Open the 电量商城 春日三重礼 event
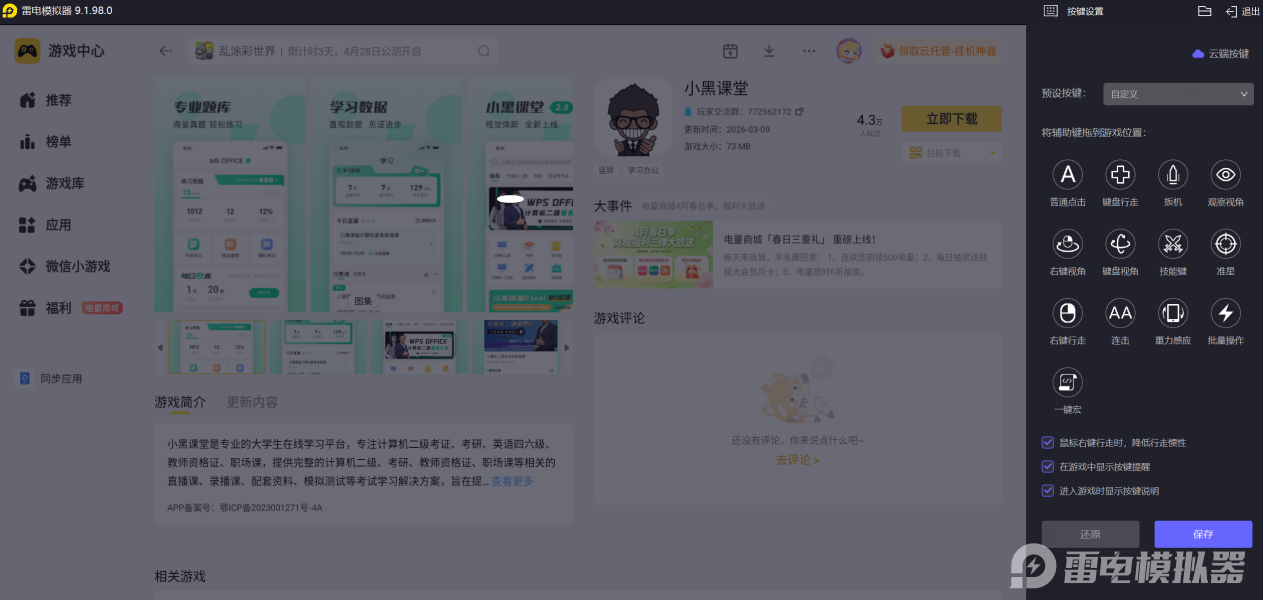The height and width of the screenshot is (600, 1263). coord(797,254)
